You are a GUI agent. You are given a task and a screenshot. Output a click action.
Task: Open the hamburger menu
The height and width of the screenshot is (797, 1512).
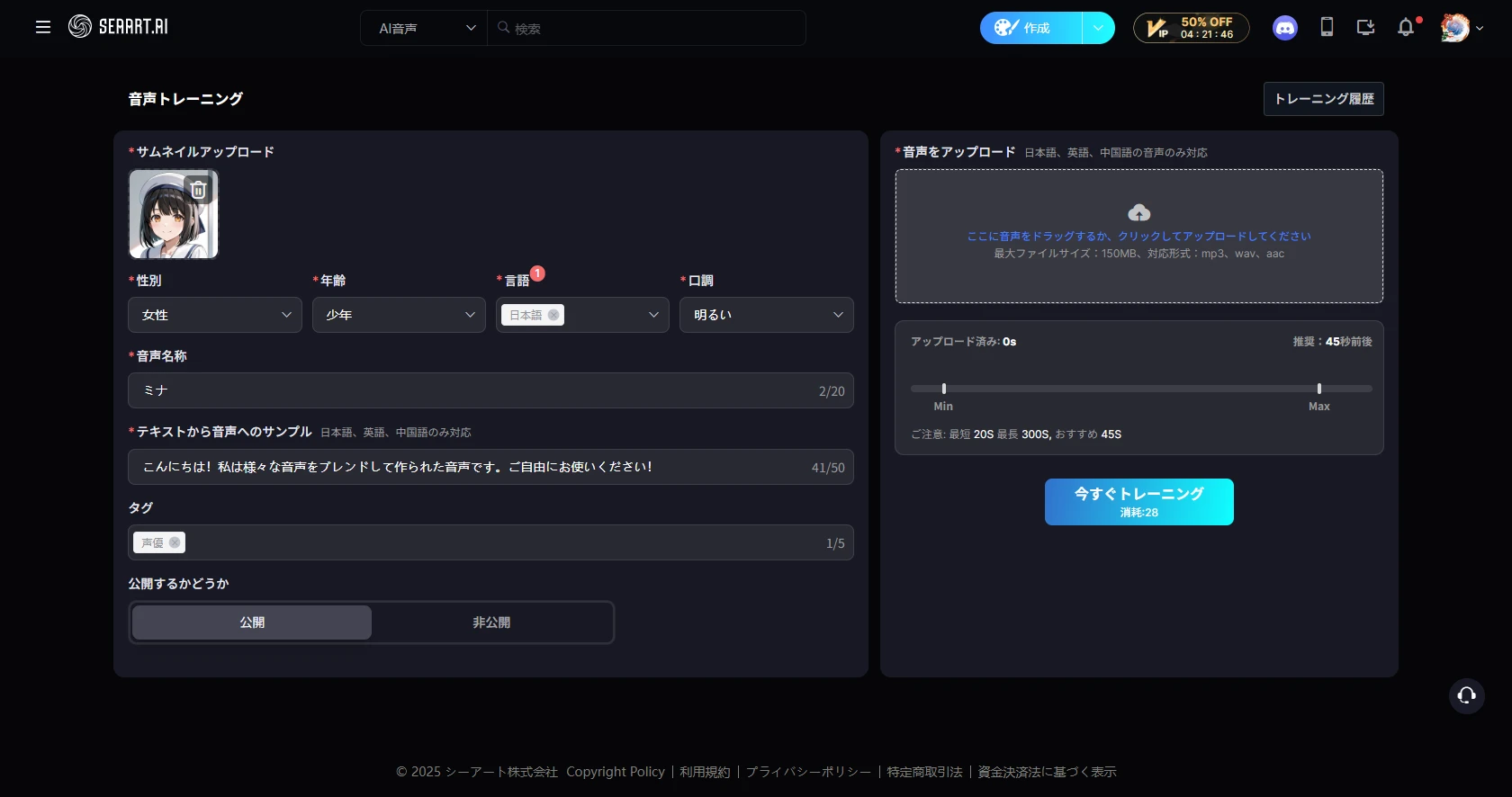point(42,27)
